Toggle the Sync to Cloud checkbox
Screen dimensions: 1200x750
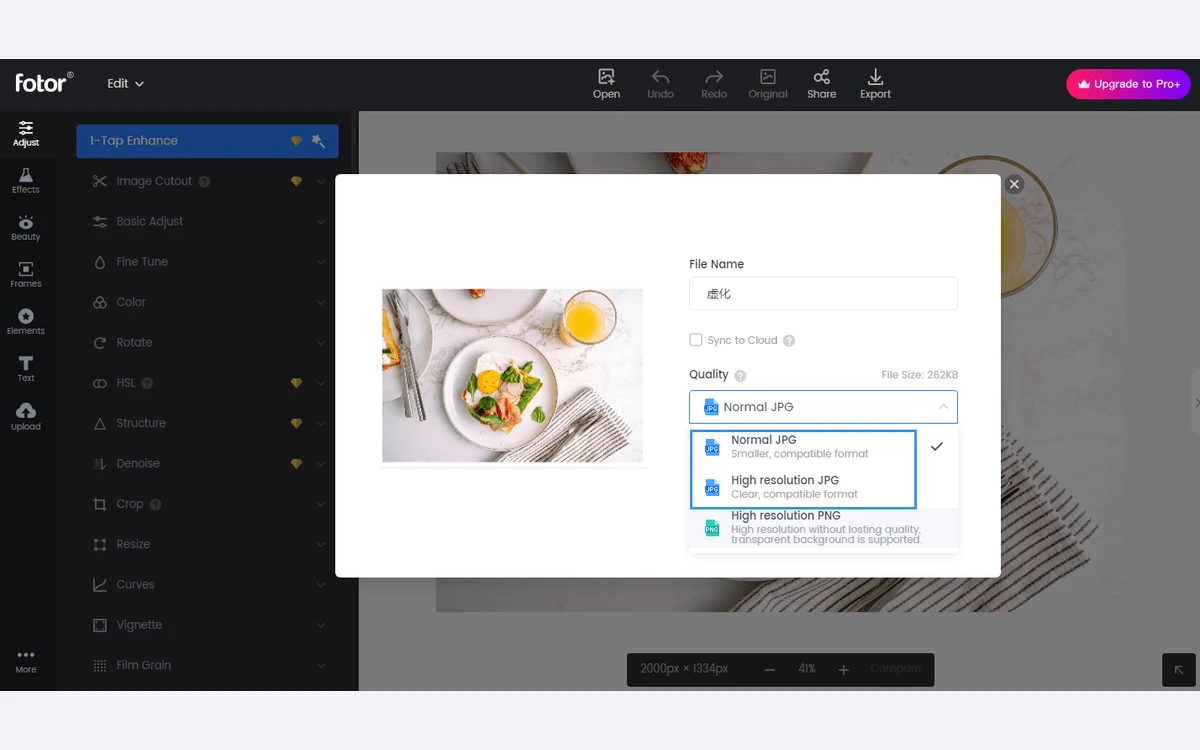point(696,340)
